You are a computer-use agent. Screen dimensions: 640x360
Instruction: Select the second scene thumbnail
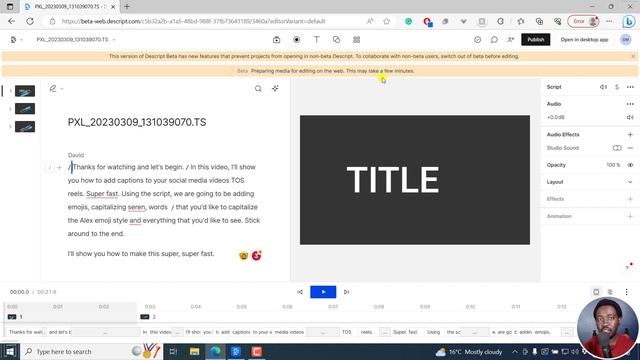coord(25,109)
